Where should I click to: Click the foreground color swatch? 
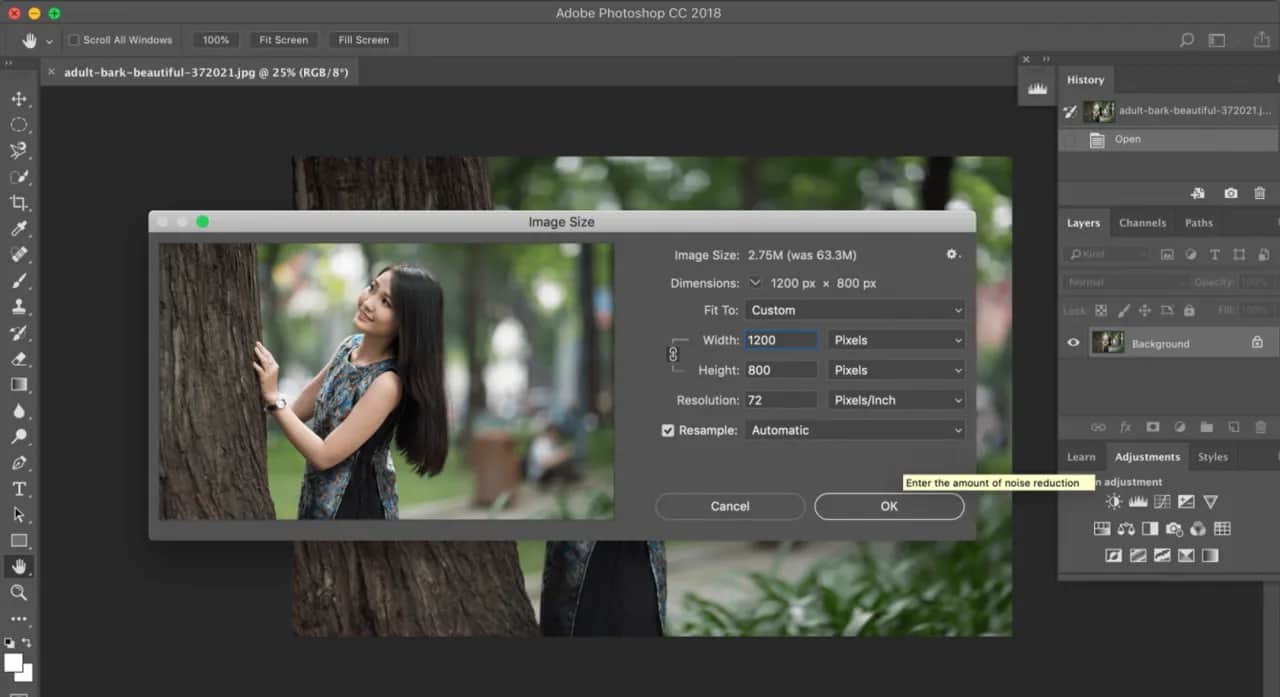point(14,663)
